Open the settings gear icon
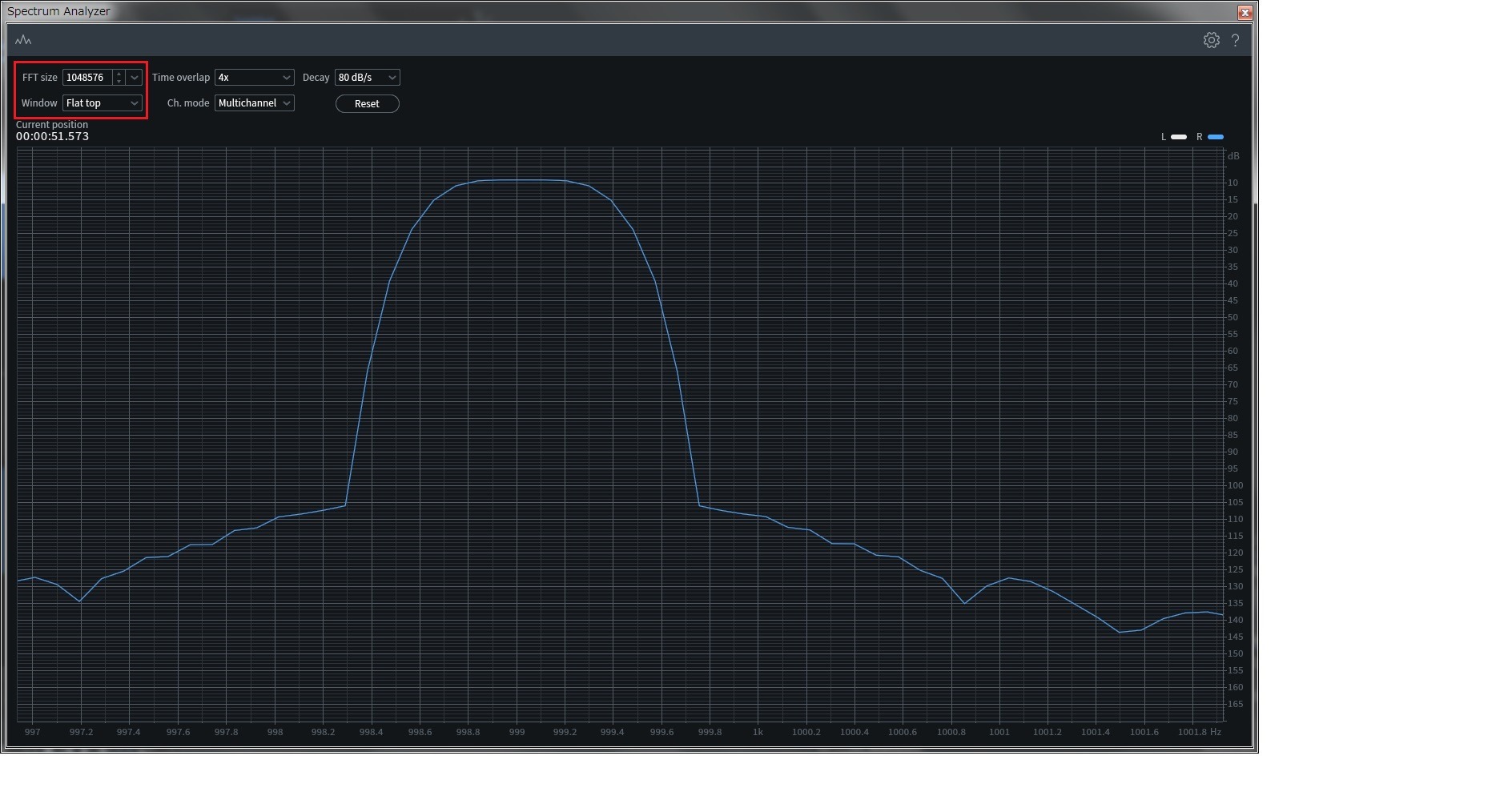1512x796 pixels. coord(1211,40)
